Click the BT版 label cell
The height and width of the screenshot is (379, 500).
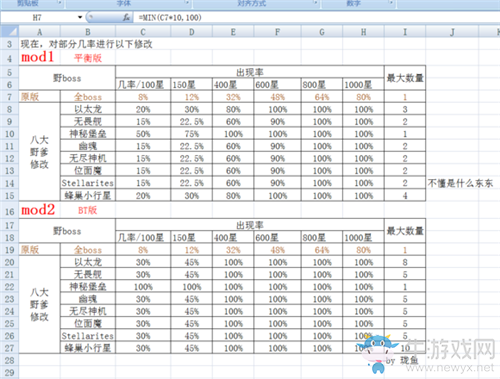click(88, 210)
